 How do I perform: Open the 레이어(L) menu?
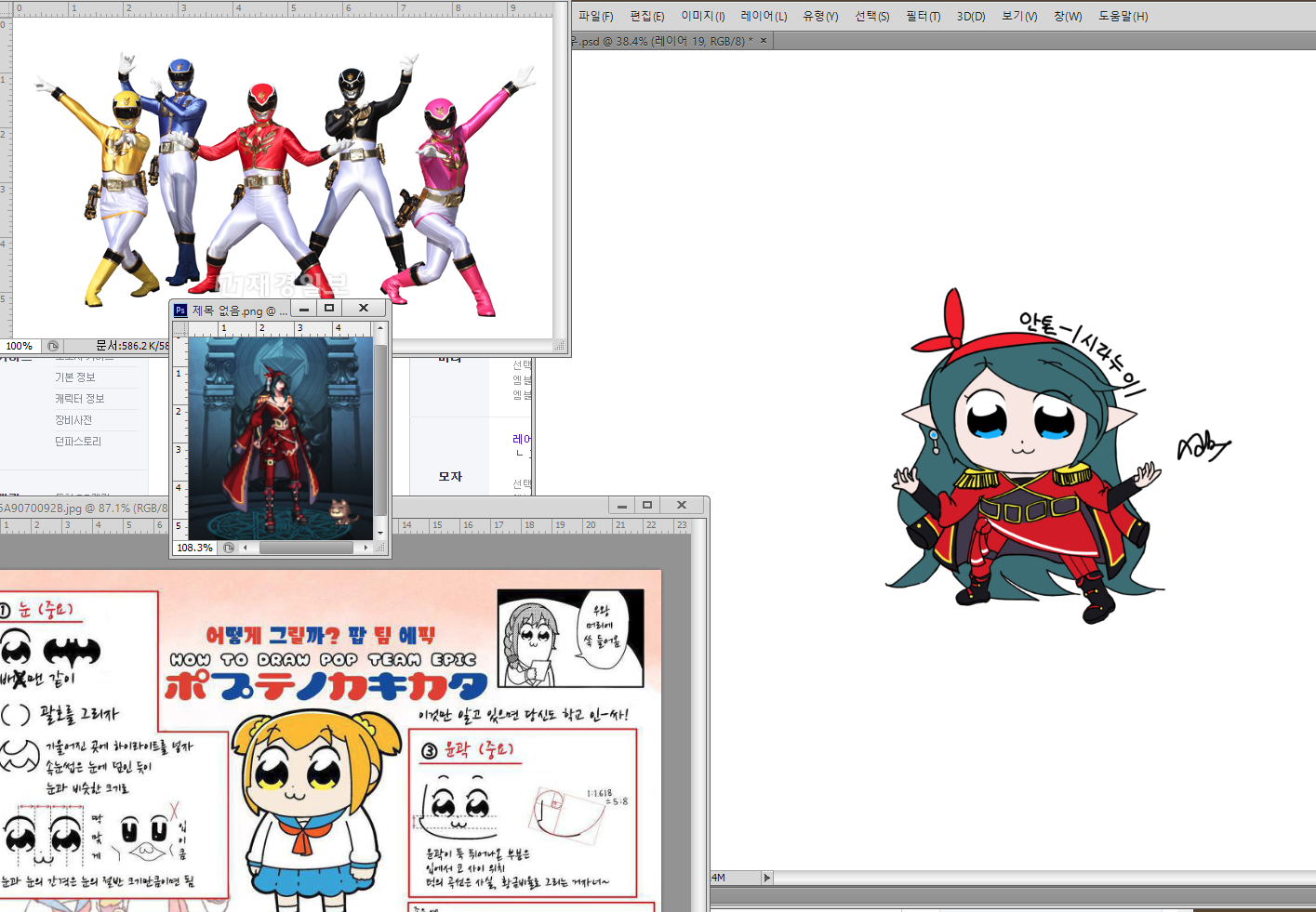tap(764, 16)
